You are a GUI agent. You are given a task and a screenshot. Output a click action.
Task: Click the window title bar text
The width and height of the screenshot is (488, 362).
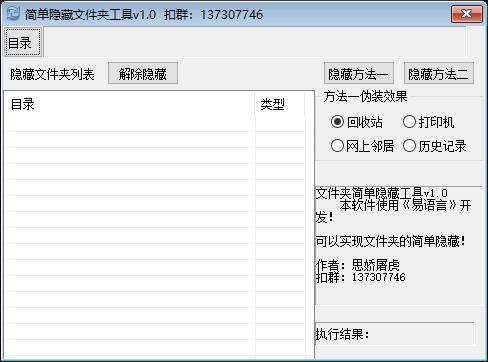[144, 15]
